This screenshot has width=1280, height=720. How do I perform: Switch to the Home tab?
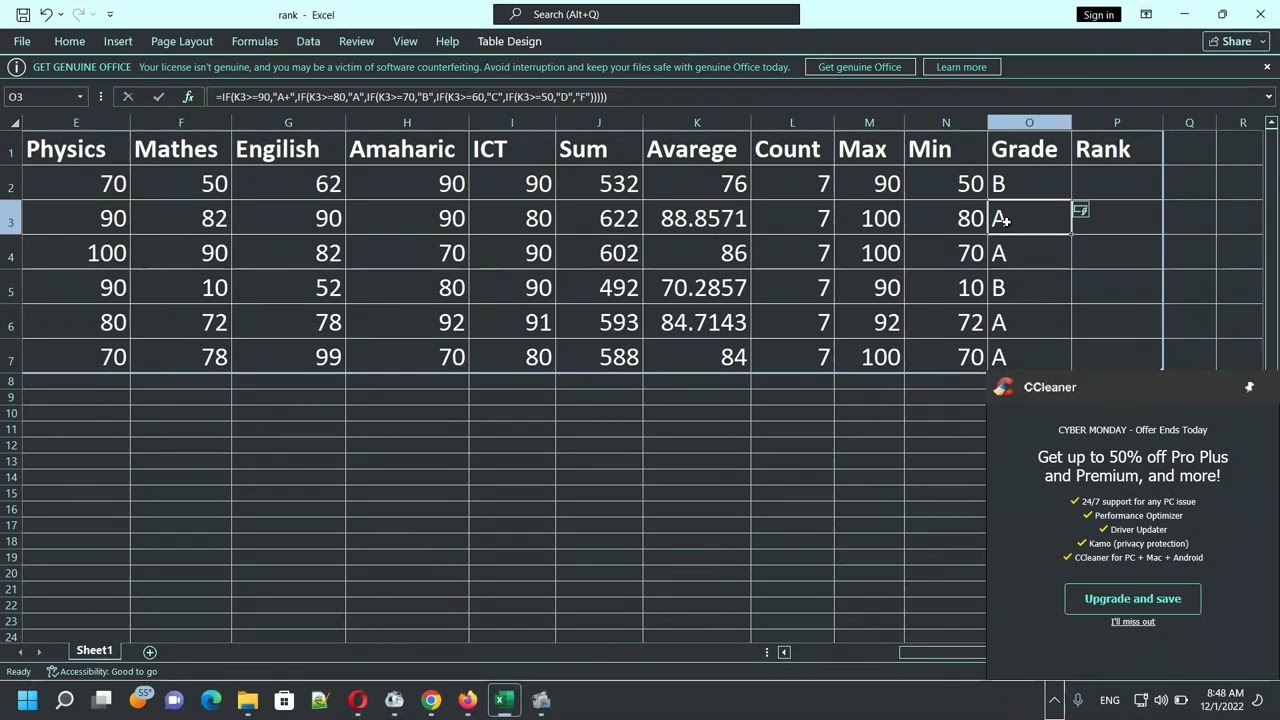(x=69, y=41)
